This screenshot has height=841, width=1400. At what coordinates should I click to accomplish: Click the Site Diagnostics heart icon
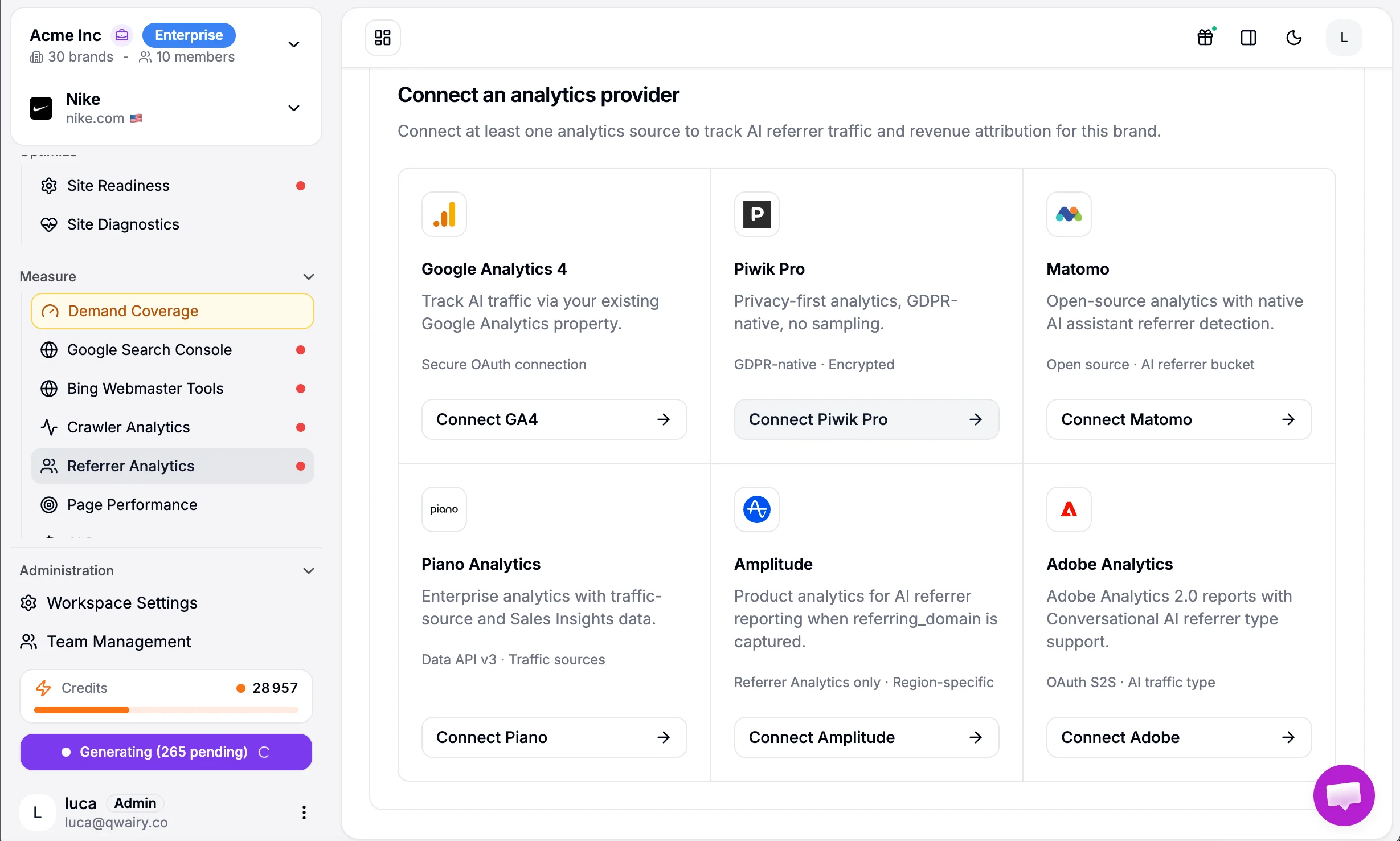pyautogui.click(x=49, y=224)
